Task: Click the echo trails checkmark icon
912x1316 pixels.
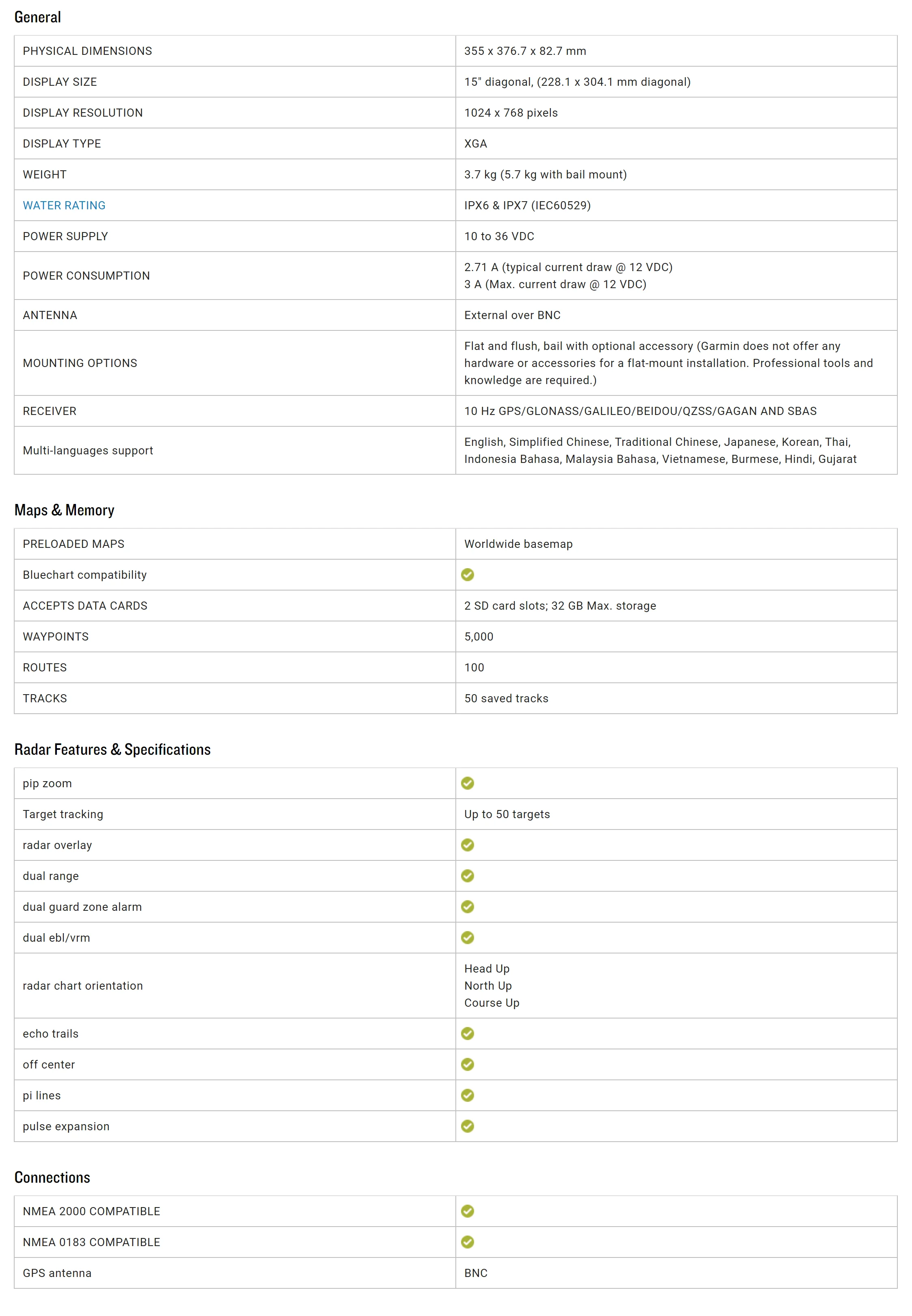Action: 468,1034
